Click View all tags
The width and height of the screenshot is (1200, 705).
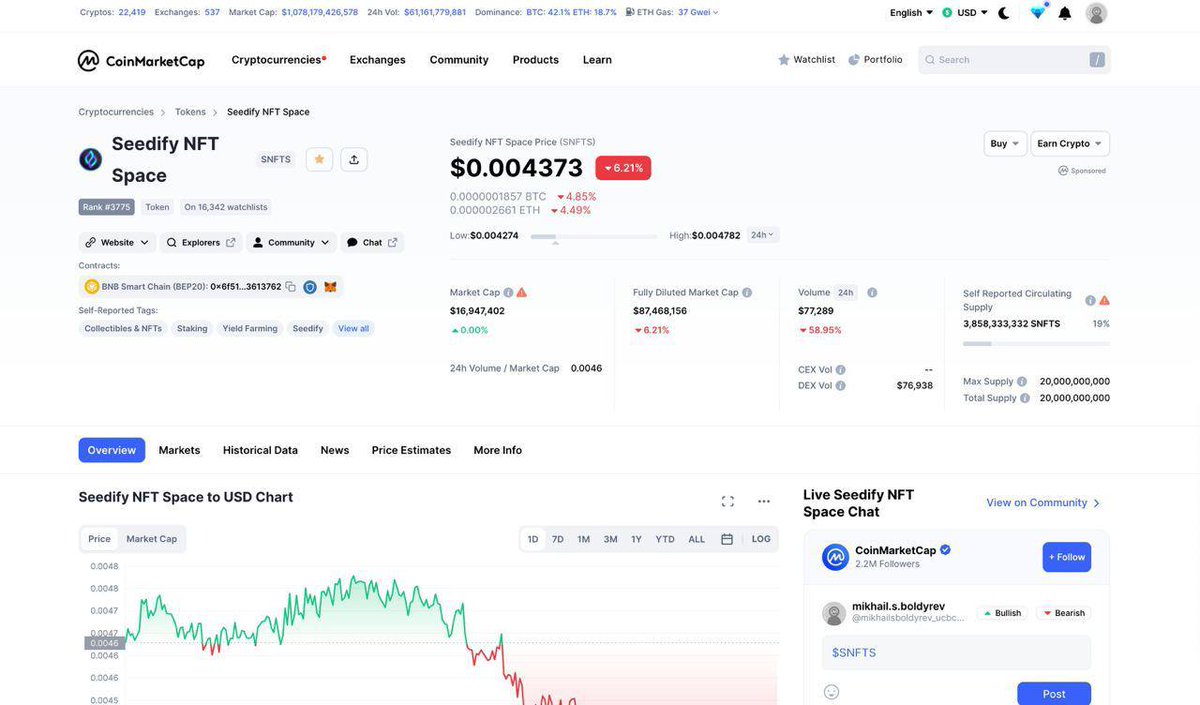pos(353,328)
